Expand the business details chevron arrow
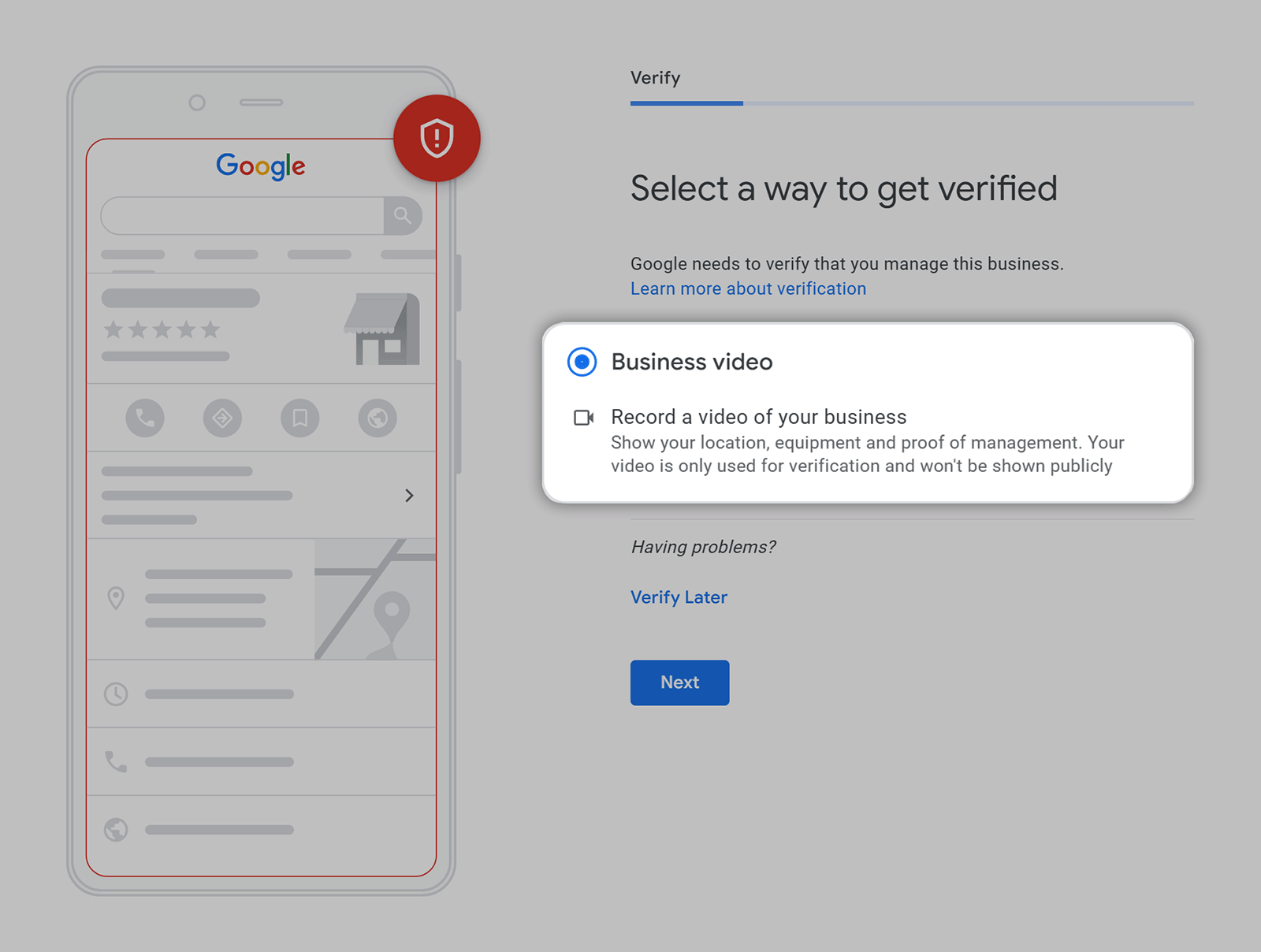Image resolution: width=1261 pixels, height=952 pixels. coord(409,496)
